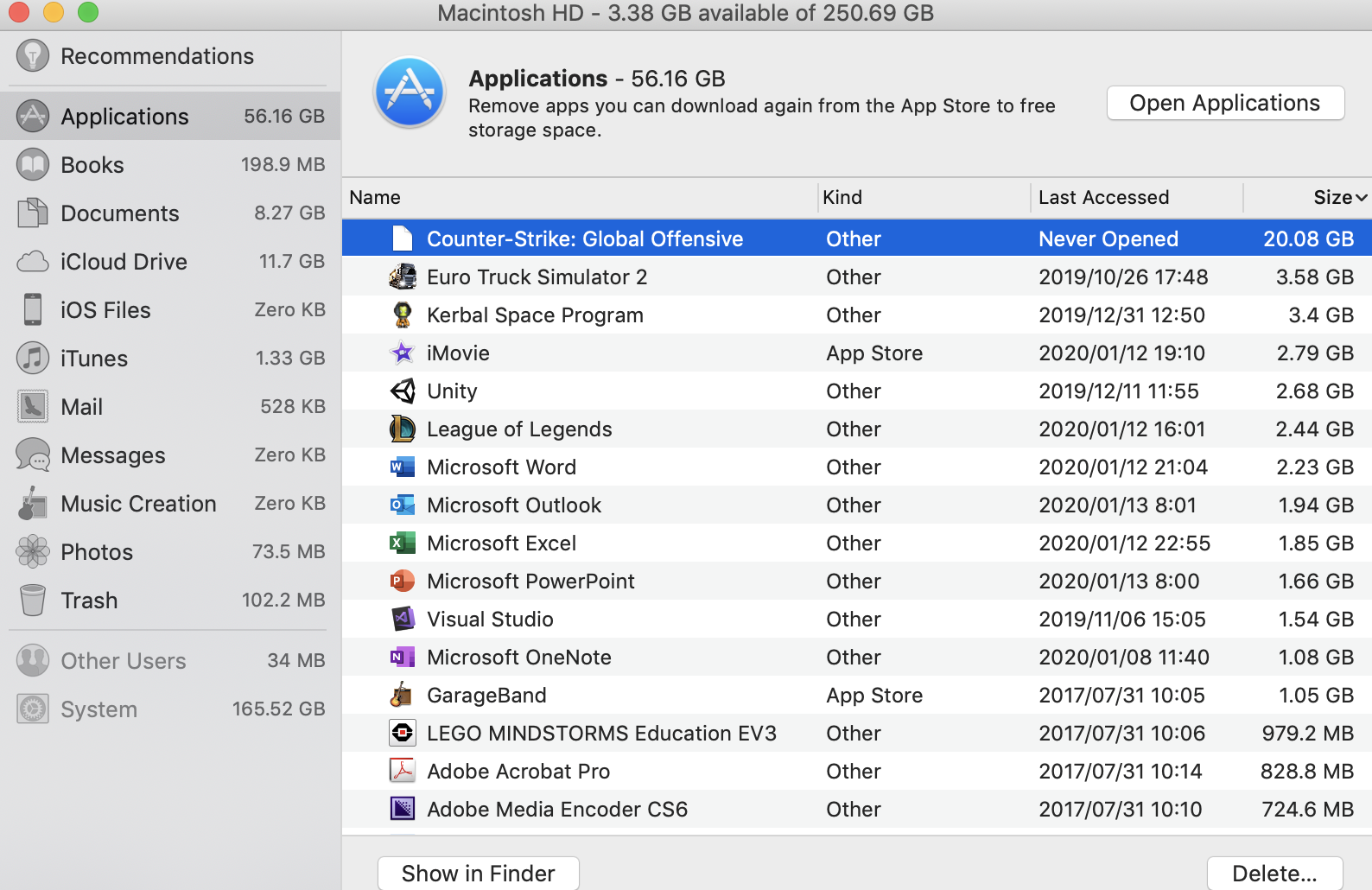1372x890 pixels.
Task: Click the Mail stamp icon
Action: [33, 406]
